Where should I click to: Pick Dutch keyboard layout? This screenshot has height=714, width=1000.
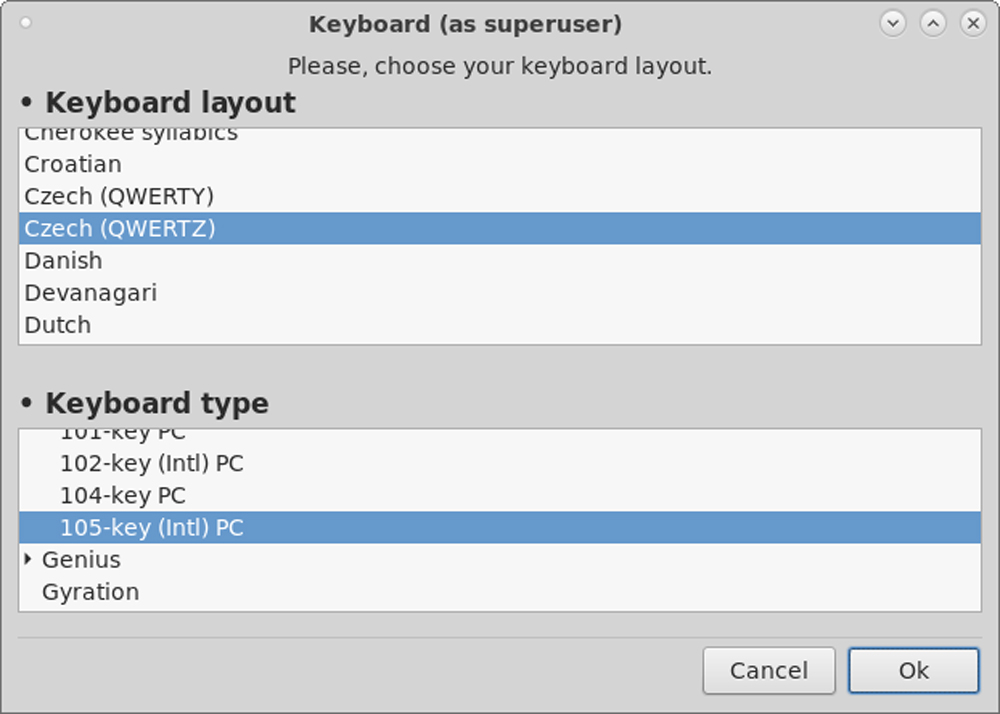tap(57, 325)
